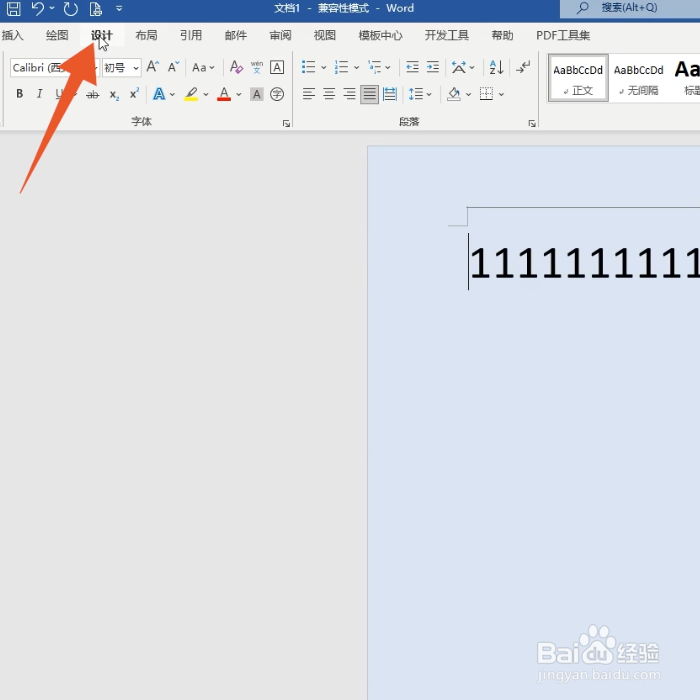Screen dimensions: 700x700
Task: Open the 布局 ribbon tab
Action: pos(146,35)
